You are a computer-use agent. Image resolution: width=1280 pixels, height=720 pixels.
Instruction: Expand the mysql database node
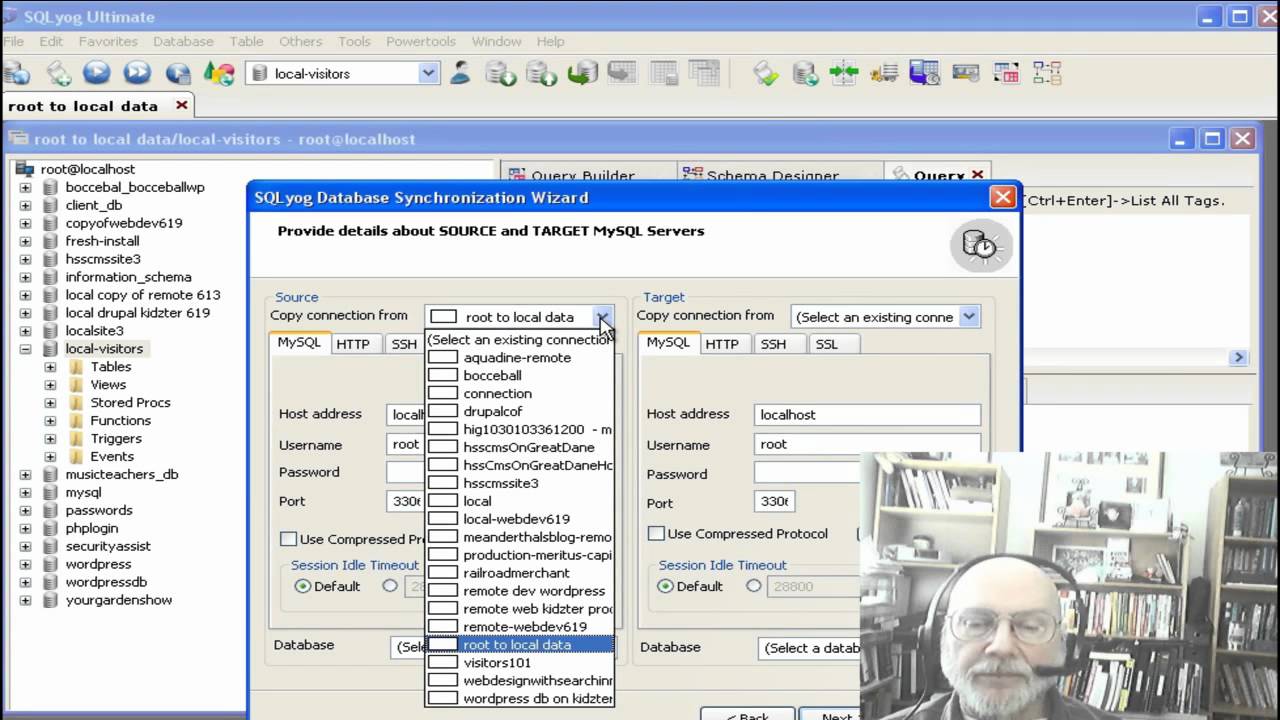(x=25, y=492)
